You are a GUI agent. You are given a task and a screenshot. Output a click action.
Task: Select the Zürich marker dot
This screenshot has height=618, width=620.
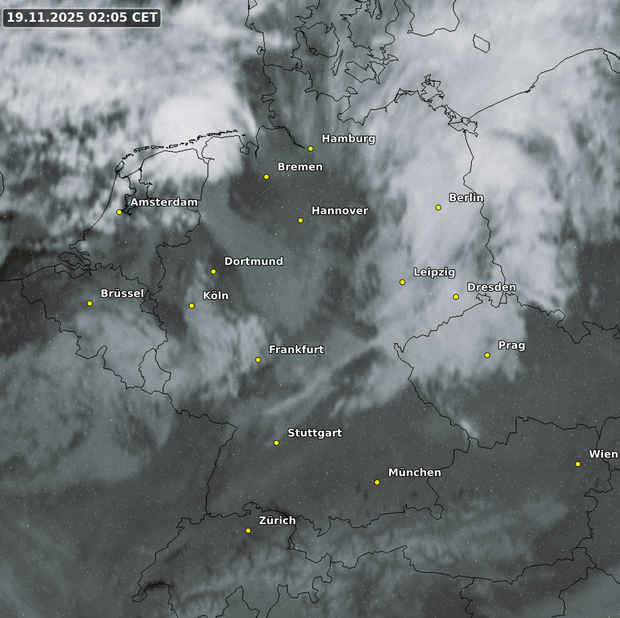point(248,531)
